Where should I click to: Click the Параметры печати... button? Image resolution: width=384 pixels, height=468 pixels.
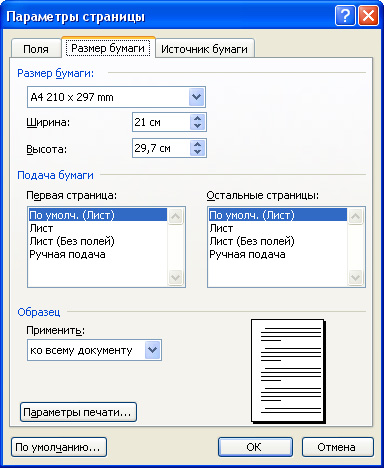(78, 412)
